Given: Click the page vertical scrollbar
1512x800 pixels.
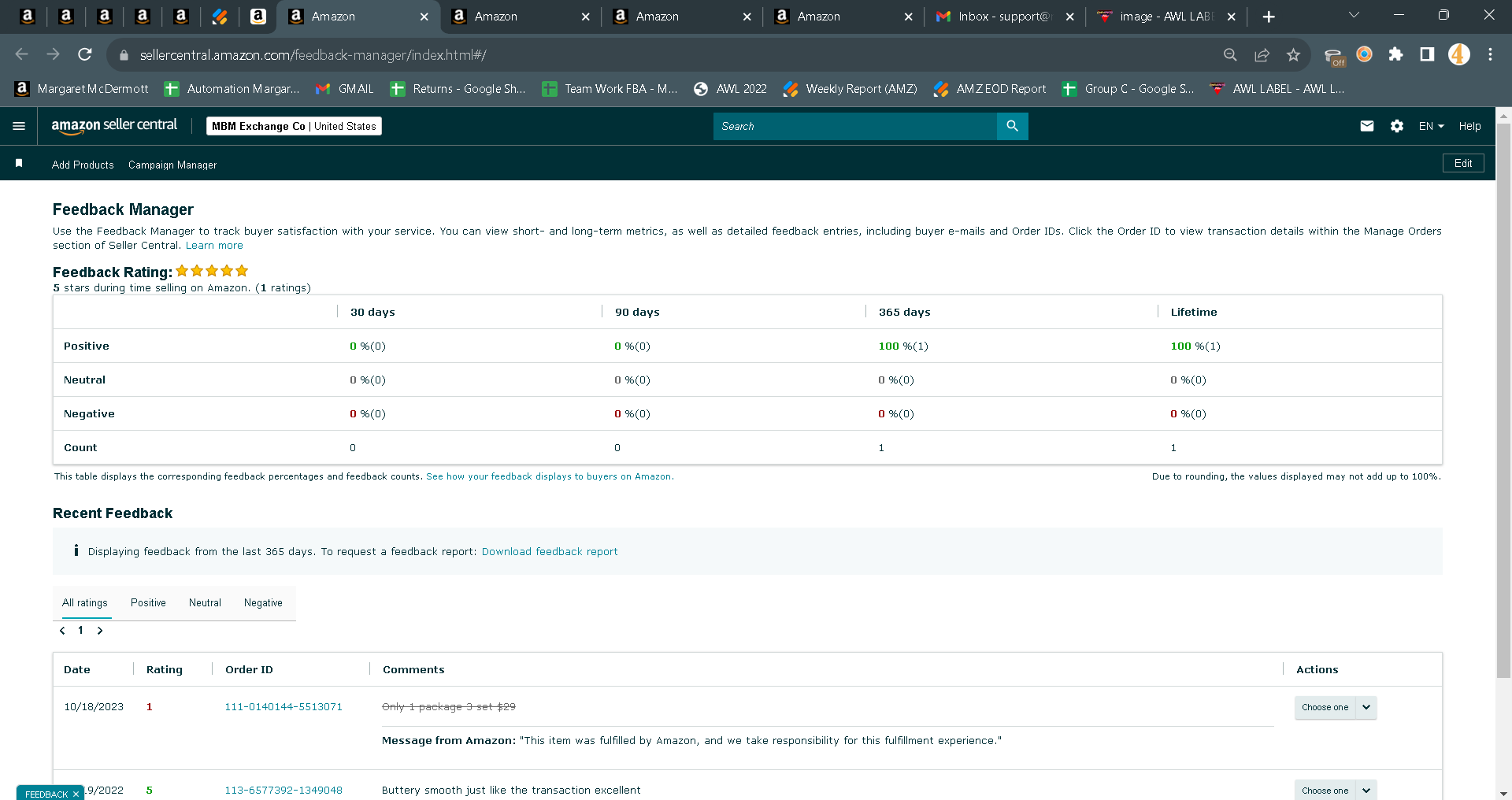Looking at the screenshot, I should pyautogui.click(x=1503, y=402).
